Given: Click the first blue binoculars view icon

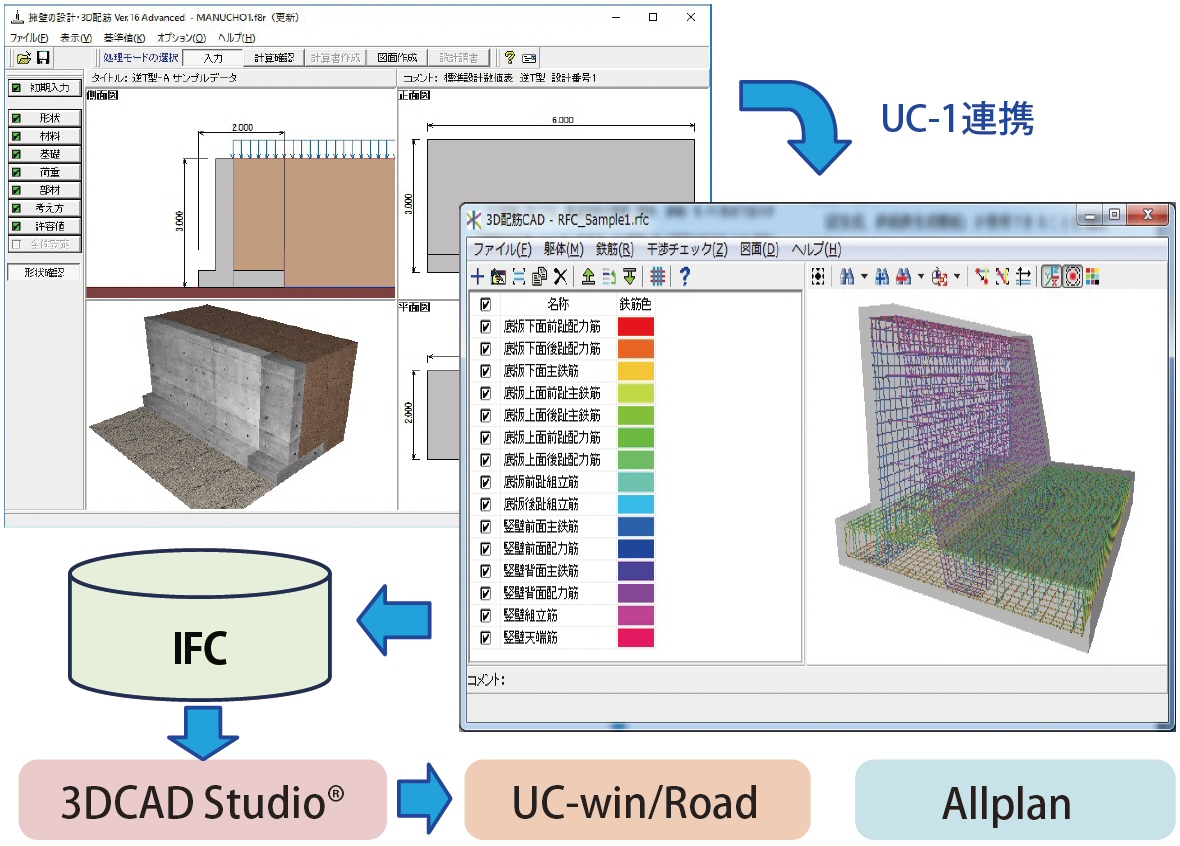Looking at the screenshot, I should (847, 277).
